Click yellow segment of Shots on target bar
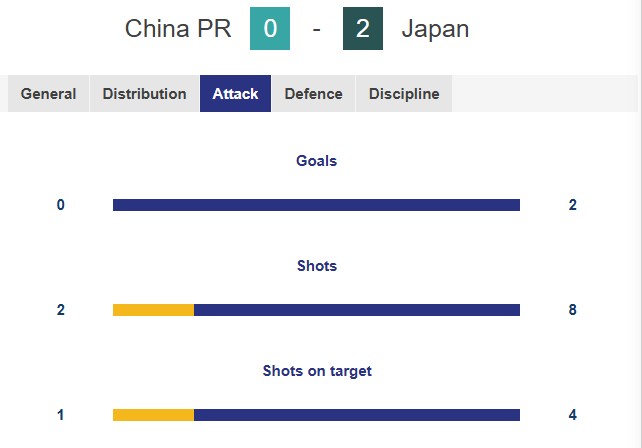Screen dimensions: 642x448 click(x=153, y=415)
